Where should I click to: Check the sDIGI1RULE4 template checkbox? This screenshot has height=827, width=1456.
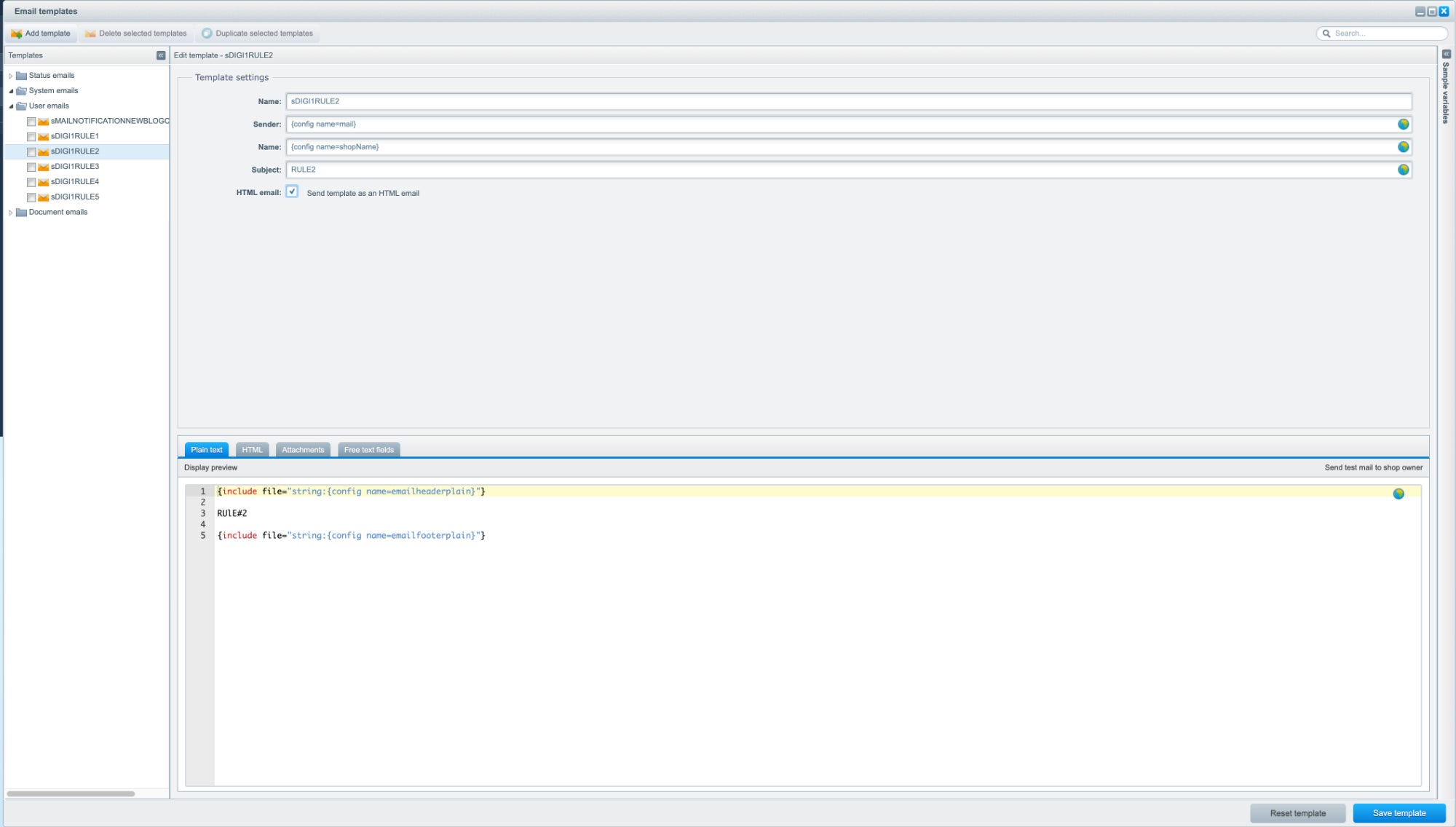pos(31,182)
